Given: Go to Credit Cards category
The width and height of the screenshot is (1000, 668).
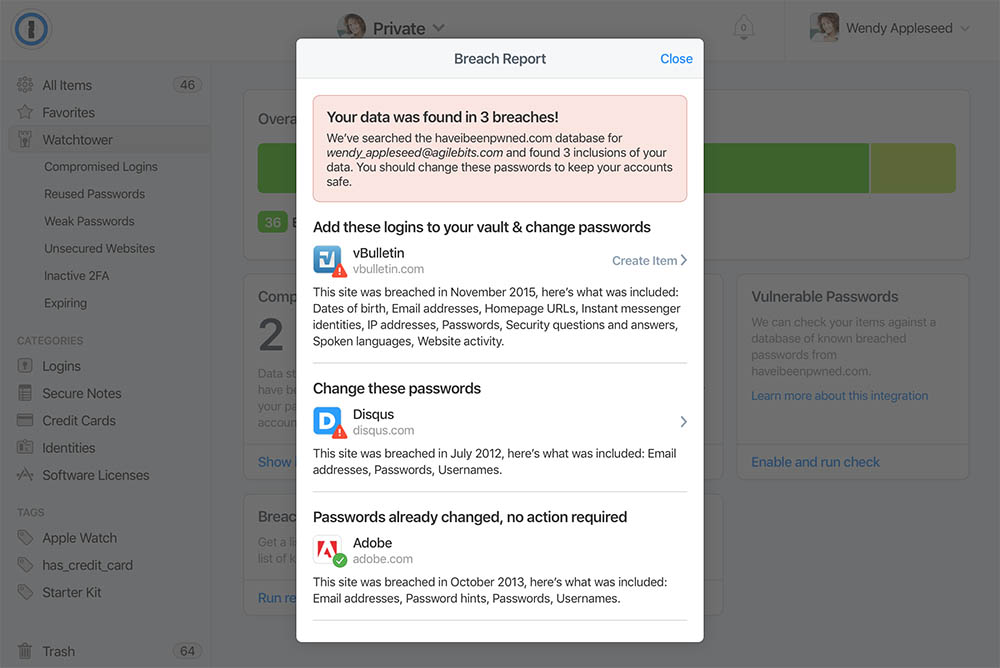Looking at the screenshot, I should [79, 420].
